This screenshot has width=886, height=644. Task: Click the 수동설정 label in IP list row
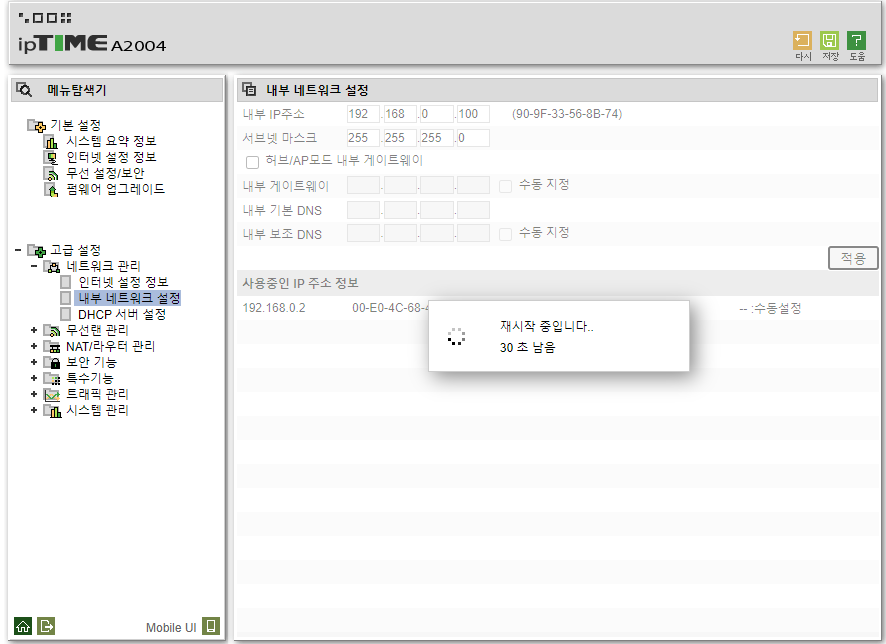pyautogui.click(x=778, y=308)
